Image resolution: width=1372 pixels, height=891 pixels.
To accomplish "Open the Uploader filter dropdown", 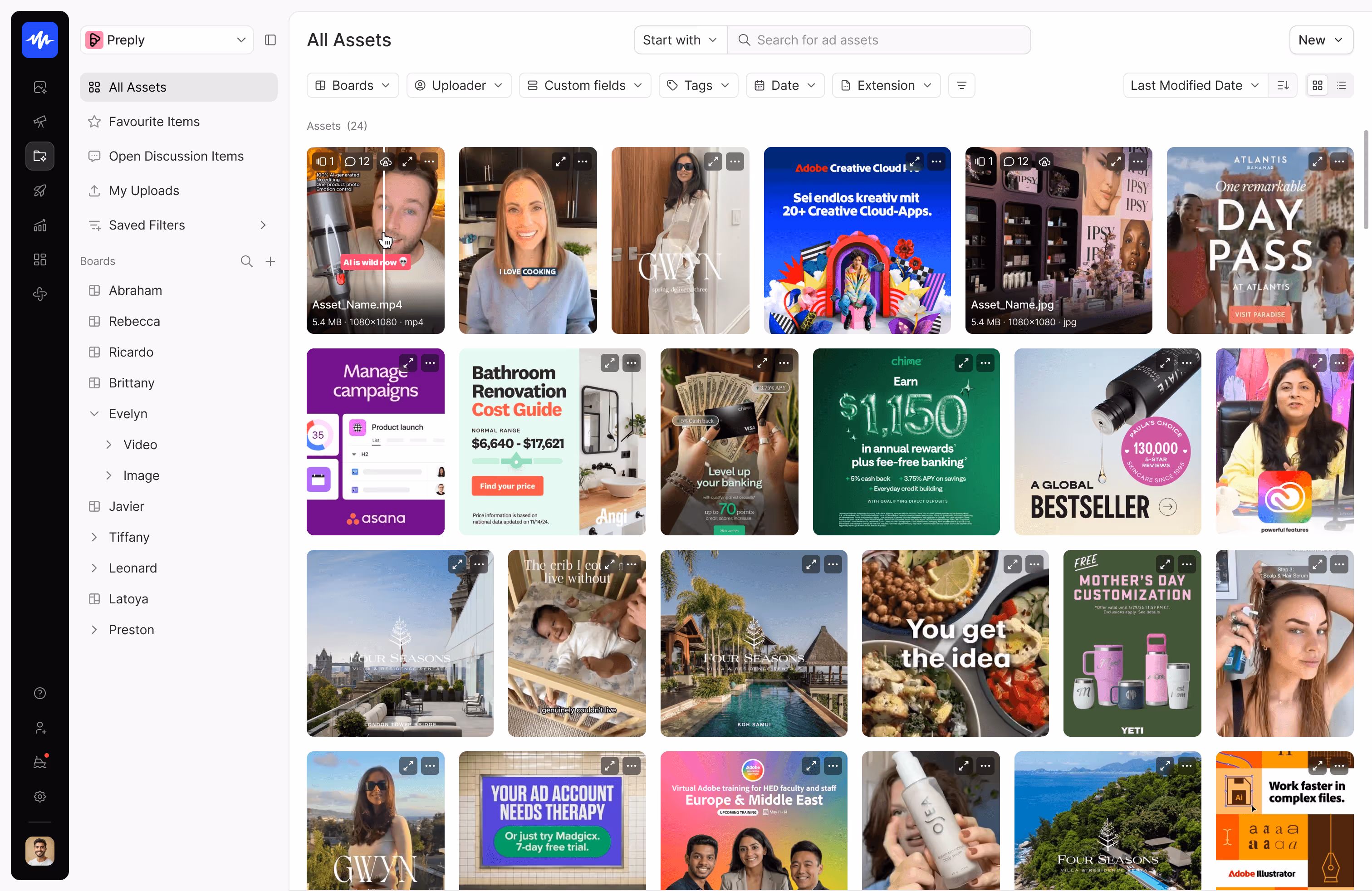I will [x=459, y=85].
